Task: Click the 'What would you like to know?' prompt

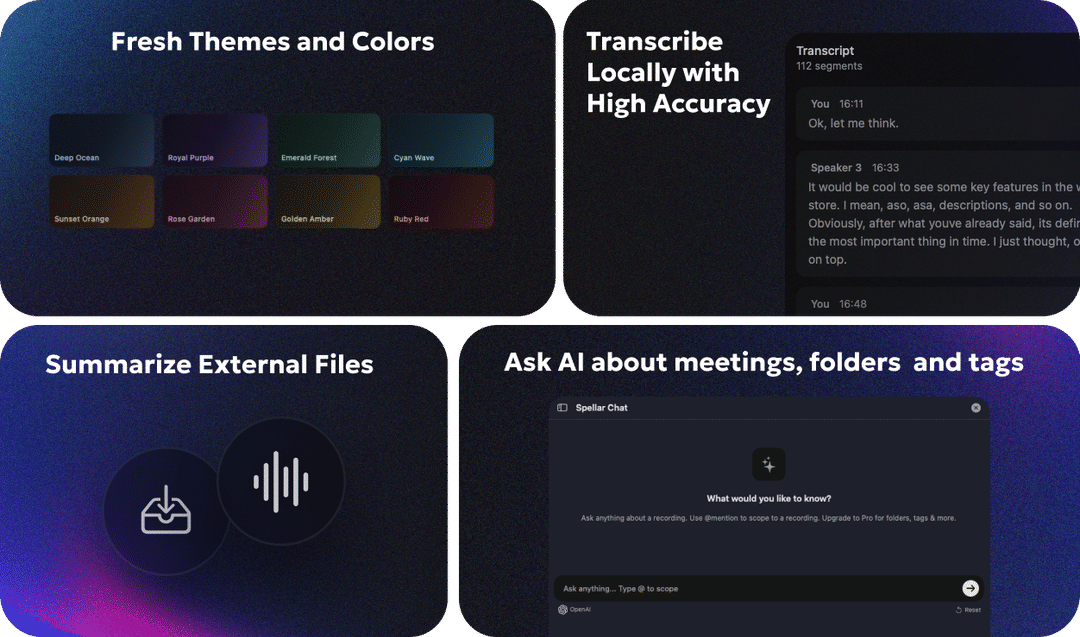Action: pyautogui.click(x=769, y=499)
